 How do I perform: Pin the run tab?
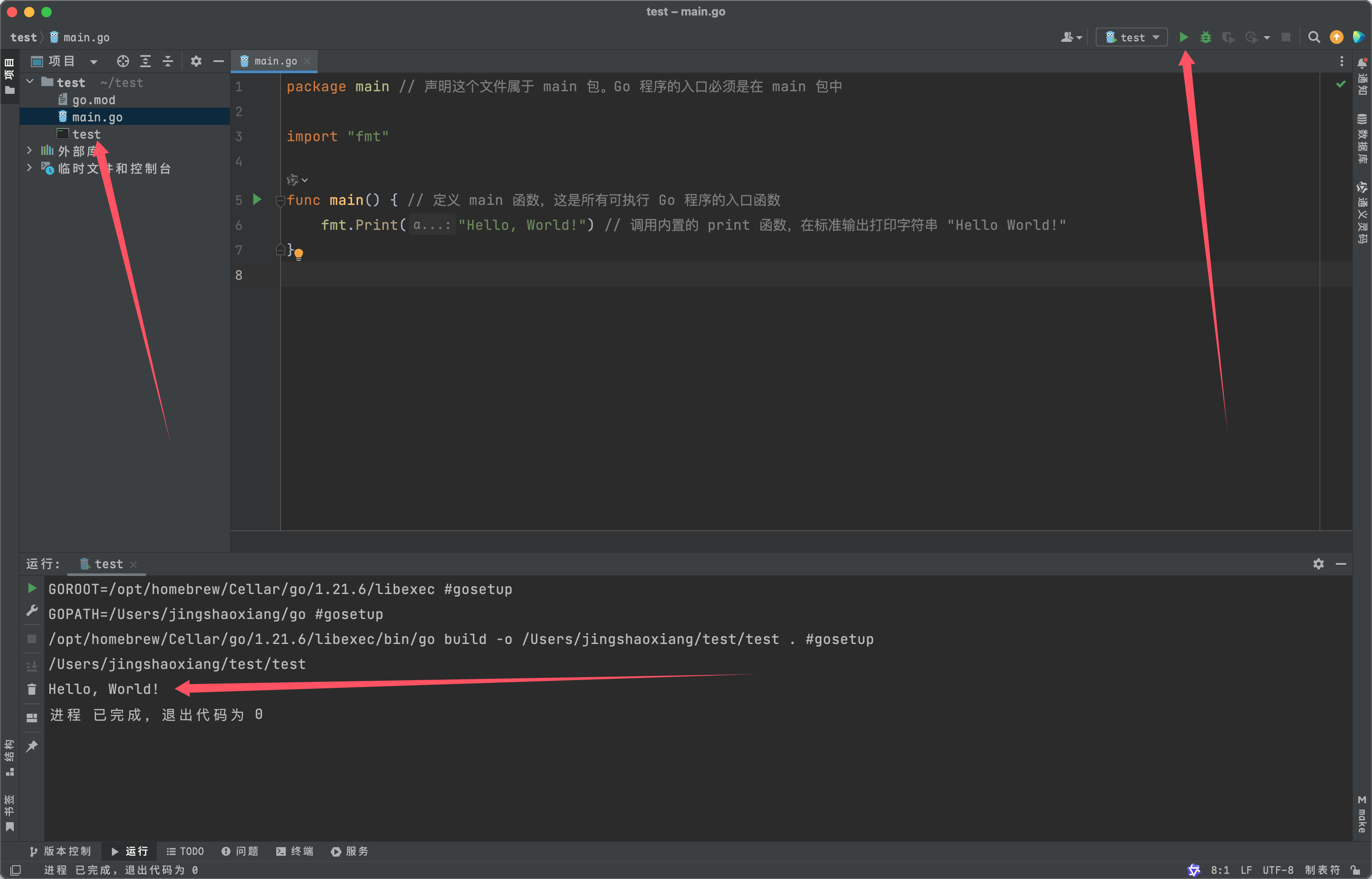point(32,746)
